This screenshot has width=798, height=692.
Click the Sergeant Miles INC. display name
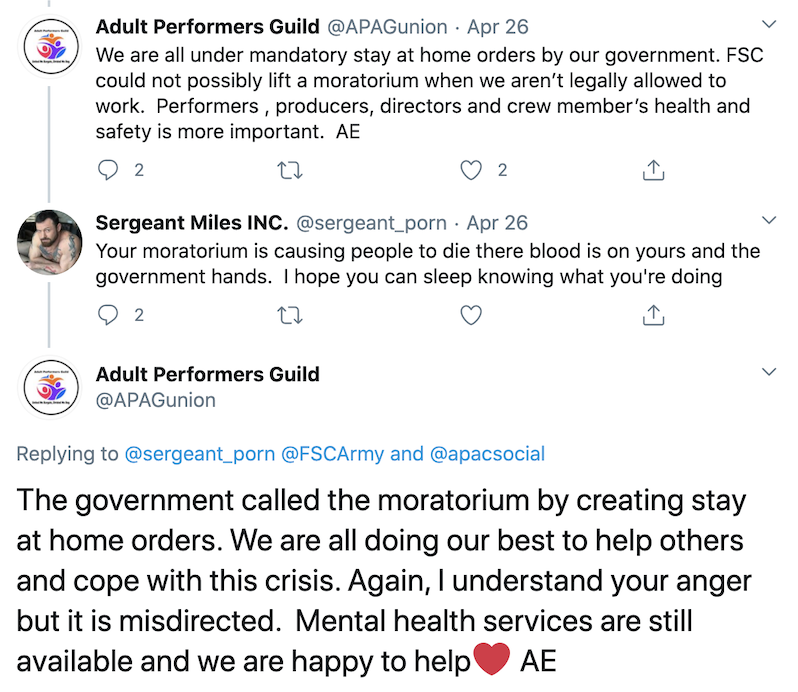tap(191, 223)
